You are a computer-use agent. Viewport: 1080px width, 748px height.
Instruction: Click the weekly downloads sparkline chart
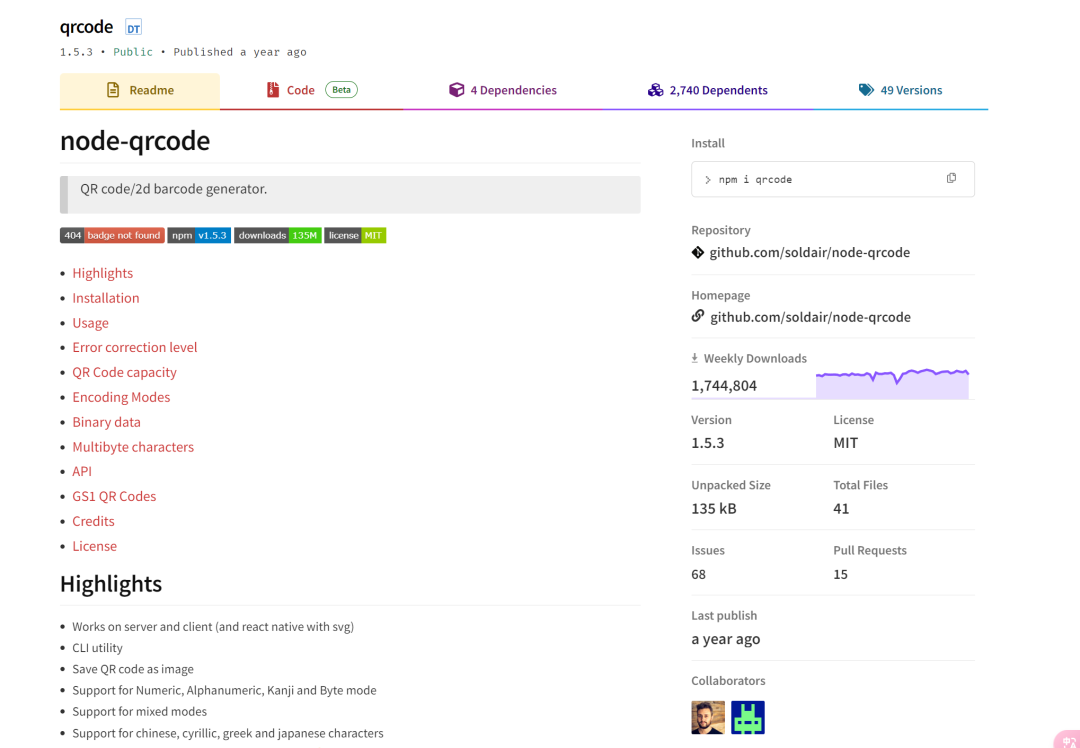[x=892, y=383]
